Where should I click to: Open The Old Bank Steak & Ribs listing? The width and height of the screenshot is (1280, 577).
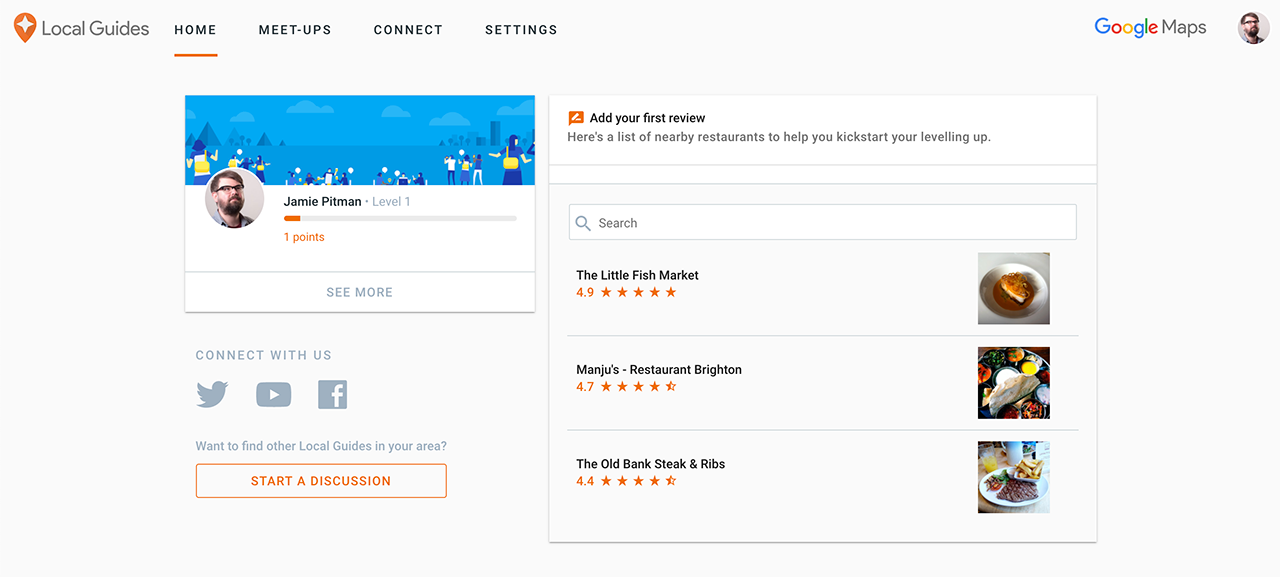[651, 463]
